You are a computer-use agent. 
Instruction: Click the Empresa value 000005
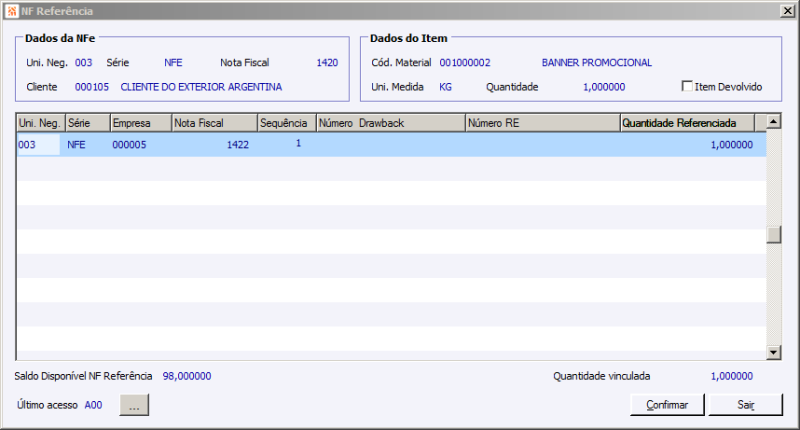click(129, 145)
